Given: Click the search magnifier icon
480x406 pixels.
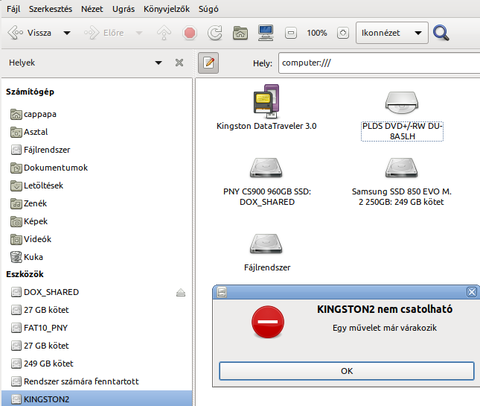Looking at the screenshot, I should coord(441,33).
